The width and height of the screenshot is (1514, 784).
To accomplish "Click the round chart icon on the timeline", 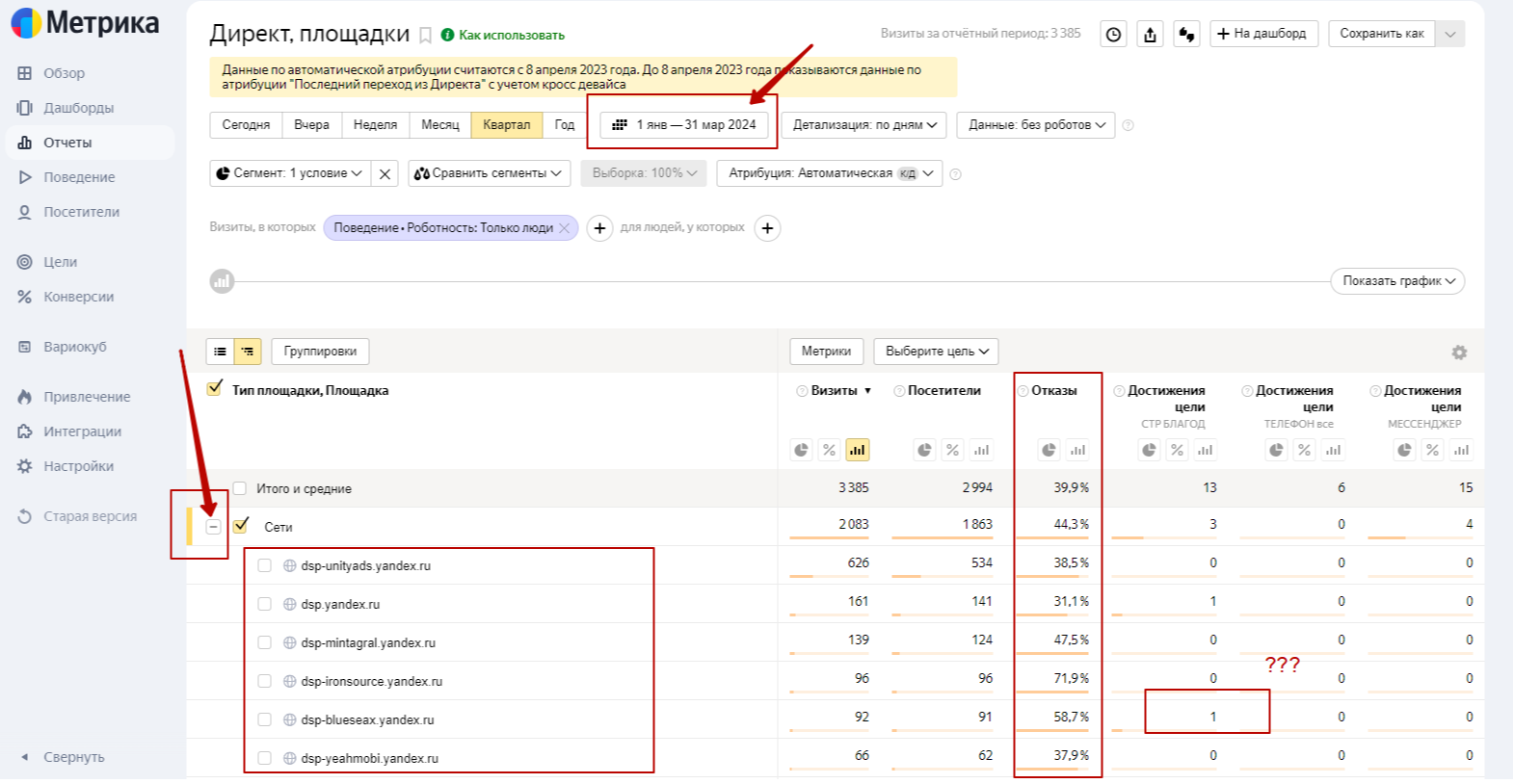I will click(223, 281).
